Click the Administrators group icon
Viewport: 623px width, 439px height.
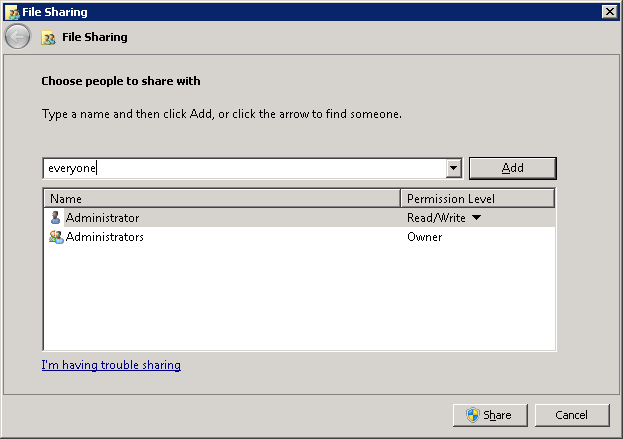(x=55, y=237)
